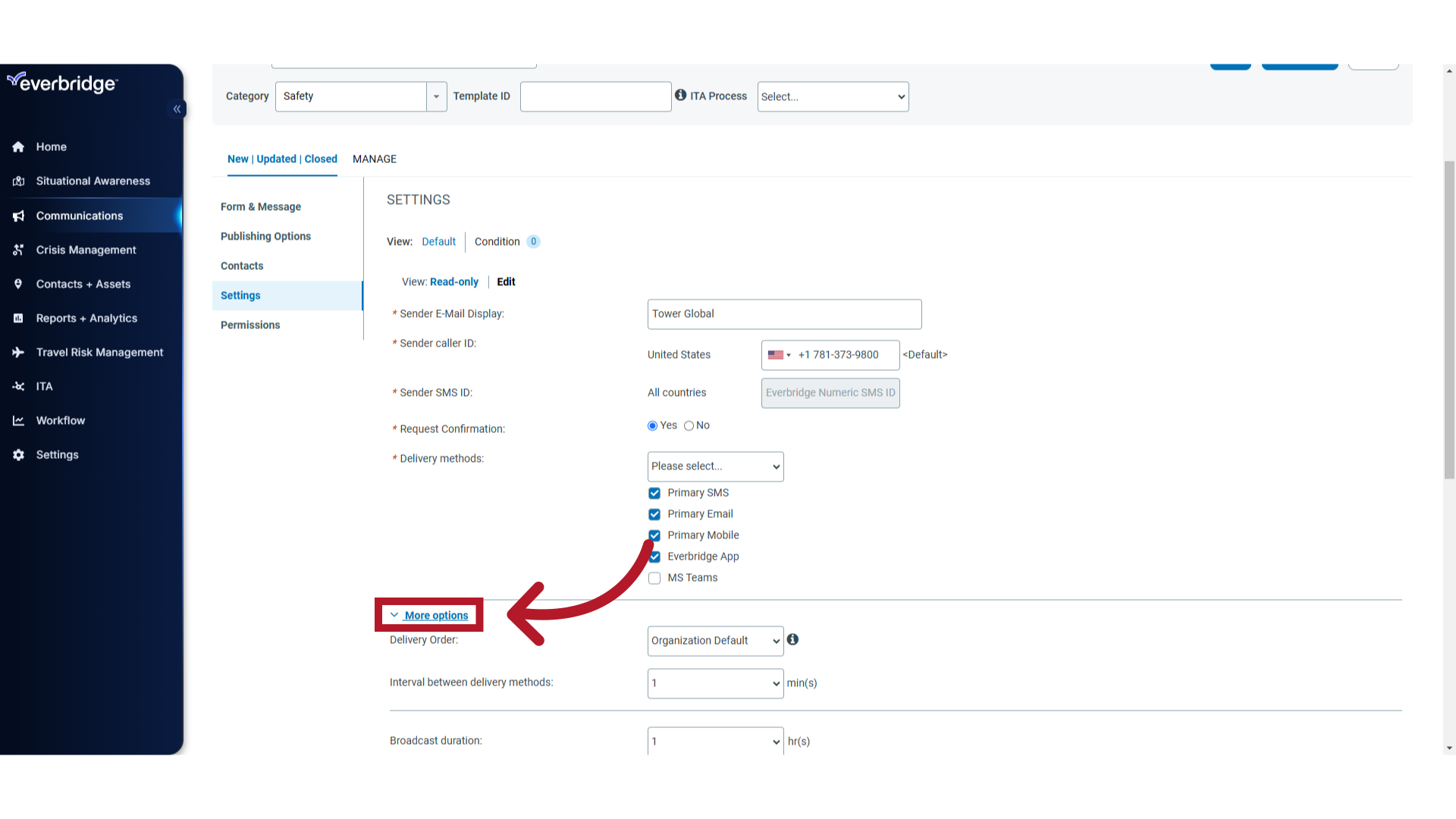Open Crisis Management via its sidebar icon

point(18,249)
